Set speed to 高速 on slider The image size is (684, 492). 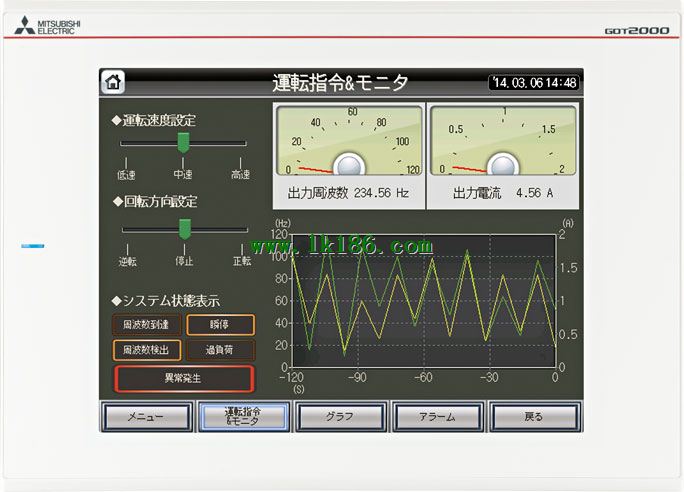(241, 144)
